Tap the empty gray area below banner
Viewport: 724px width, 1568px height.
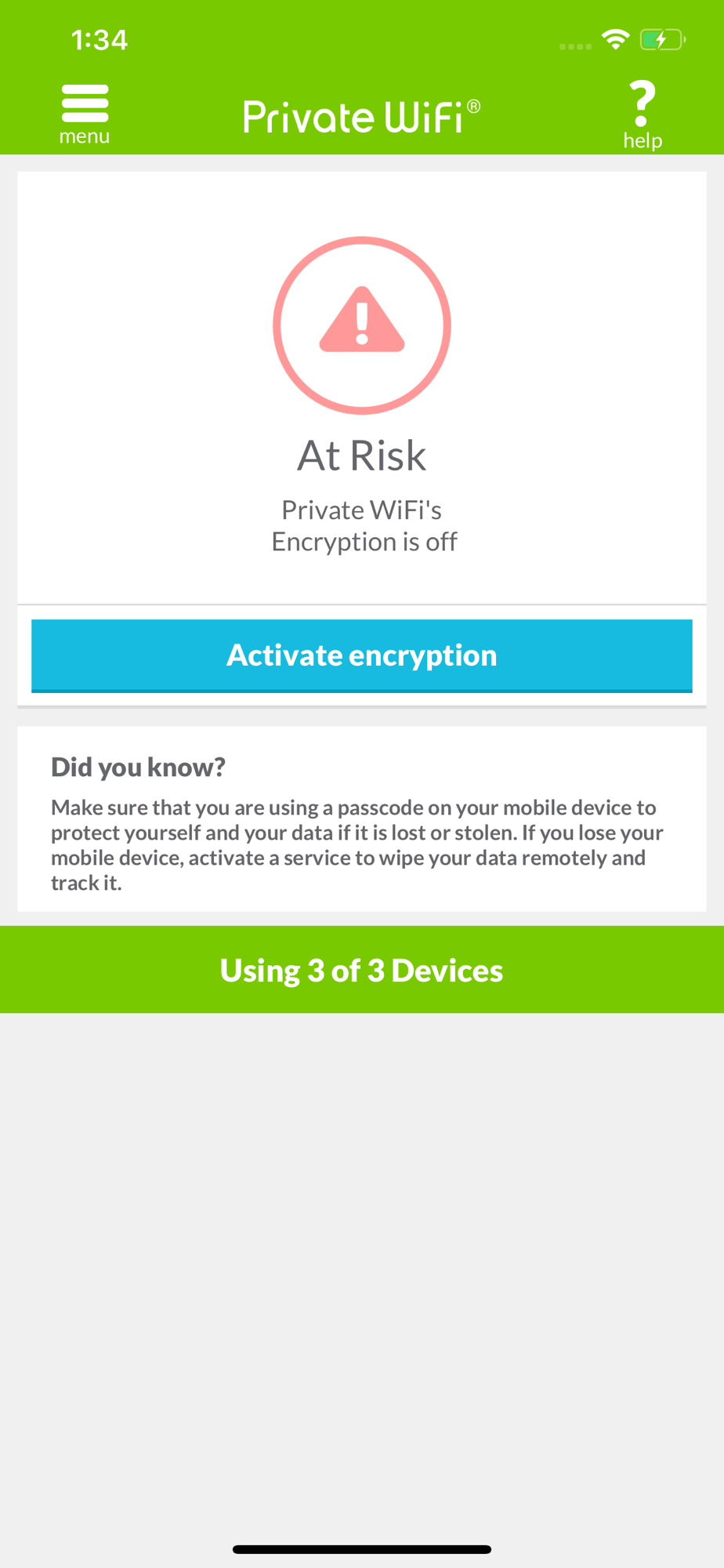(x=362, y=1270)
